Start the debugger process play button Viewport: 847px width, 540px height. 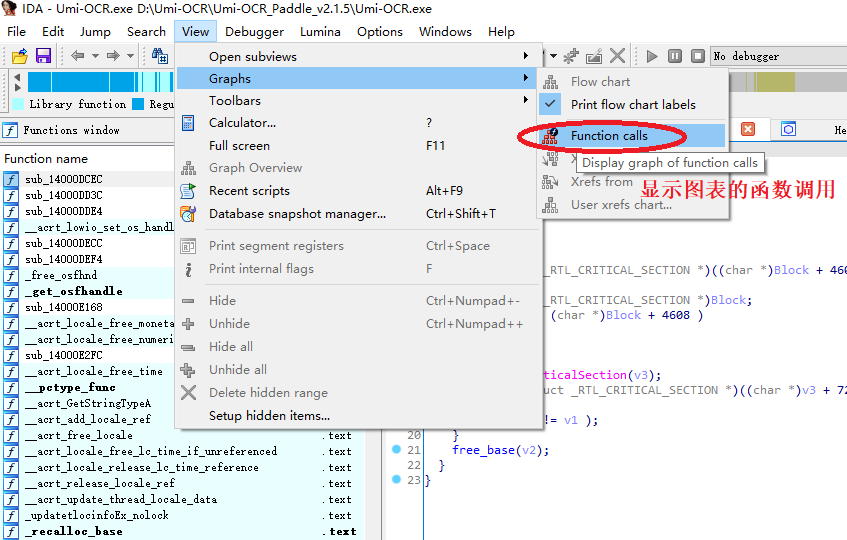pyautogui.click(x=652, y=56)
